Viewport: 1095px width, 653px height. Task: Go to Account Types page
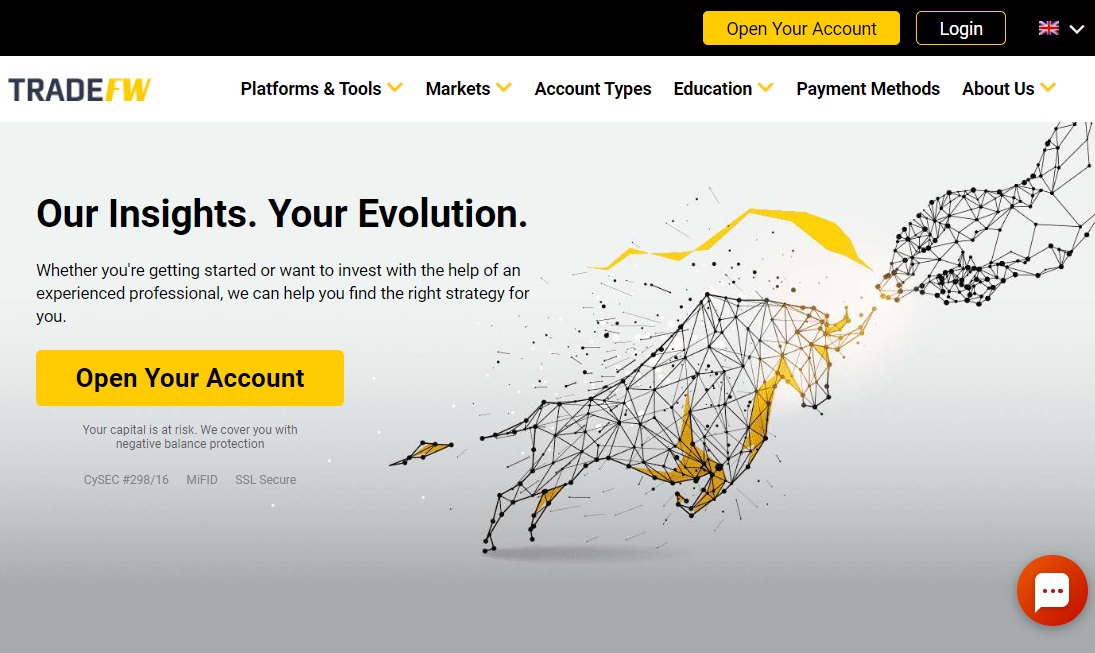593,89
